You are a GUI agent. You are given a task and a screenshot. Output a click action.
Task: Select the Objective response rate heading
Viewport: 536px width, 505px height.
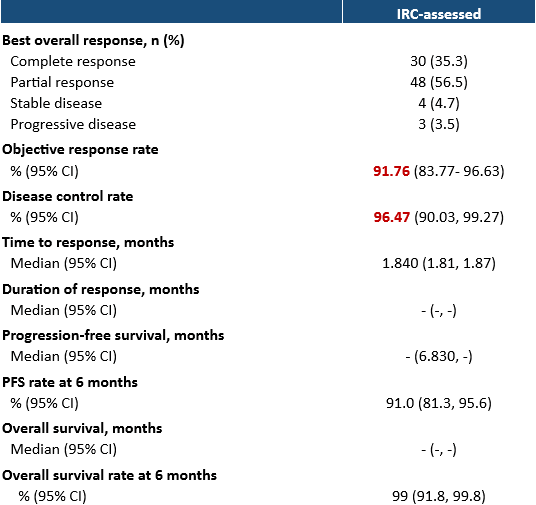click(x=80, y=149)
